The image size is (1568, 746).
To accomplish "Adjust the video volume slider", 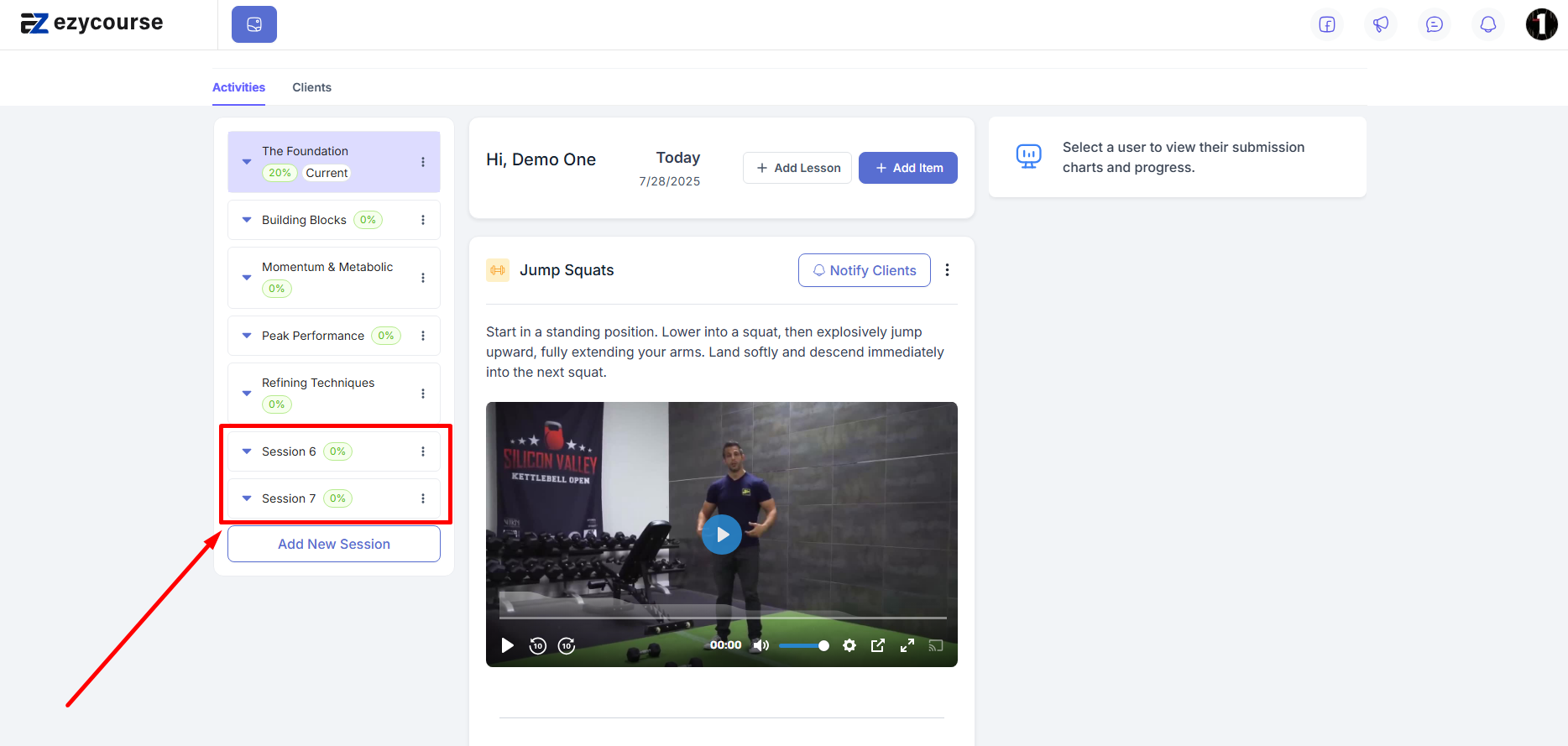I will pos(803,645).
